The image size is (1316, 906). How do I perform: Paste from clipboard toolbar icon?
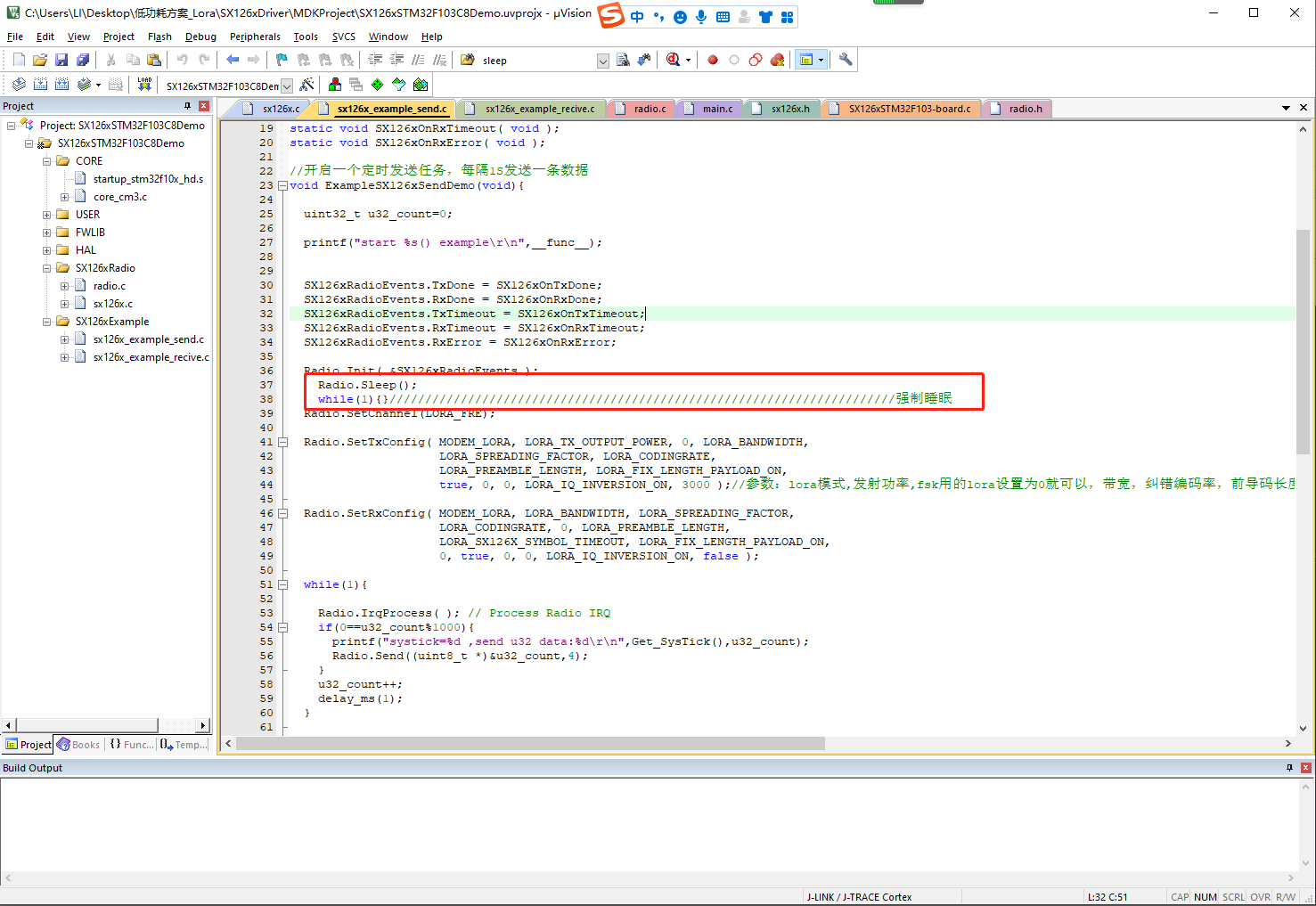point(154,60)
